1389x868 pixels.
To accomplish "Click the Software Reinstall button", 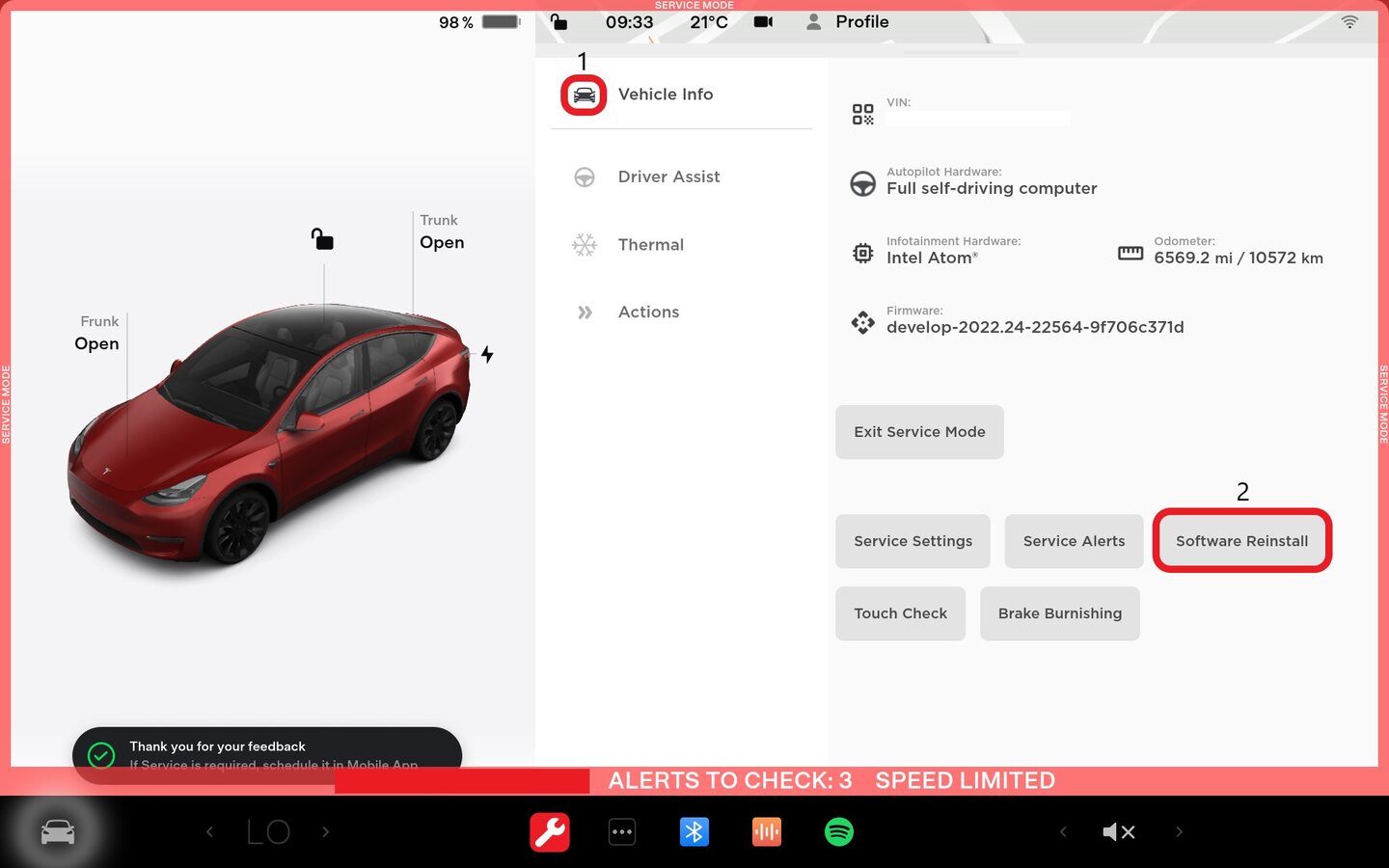I will (1241, 541).
